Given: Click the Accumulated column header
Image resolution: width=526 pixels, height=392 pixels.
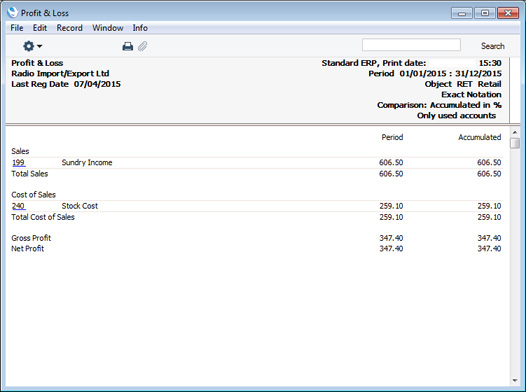Looking at the screenshot, I should pyautogui.click(x=480, y=137).
